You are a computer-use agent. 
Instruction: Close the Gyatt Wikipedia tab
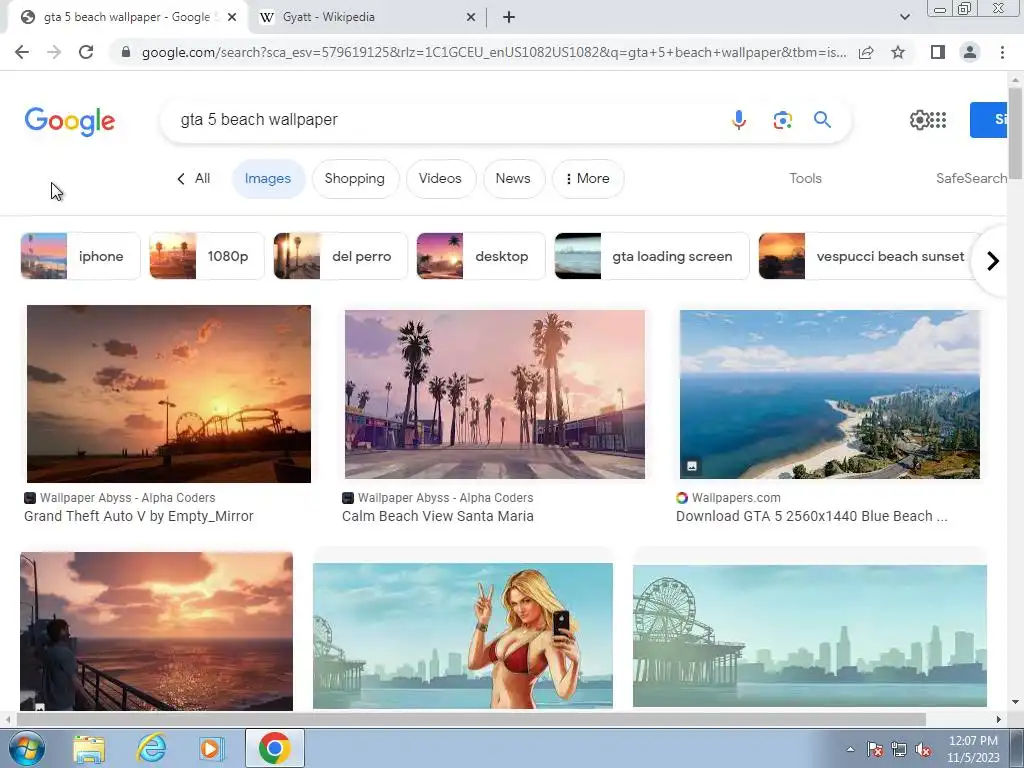(x=471, y=18)
